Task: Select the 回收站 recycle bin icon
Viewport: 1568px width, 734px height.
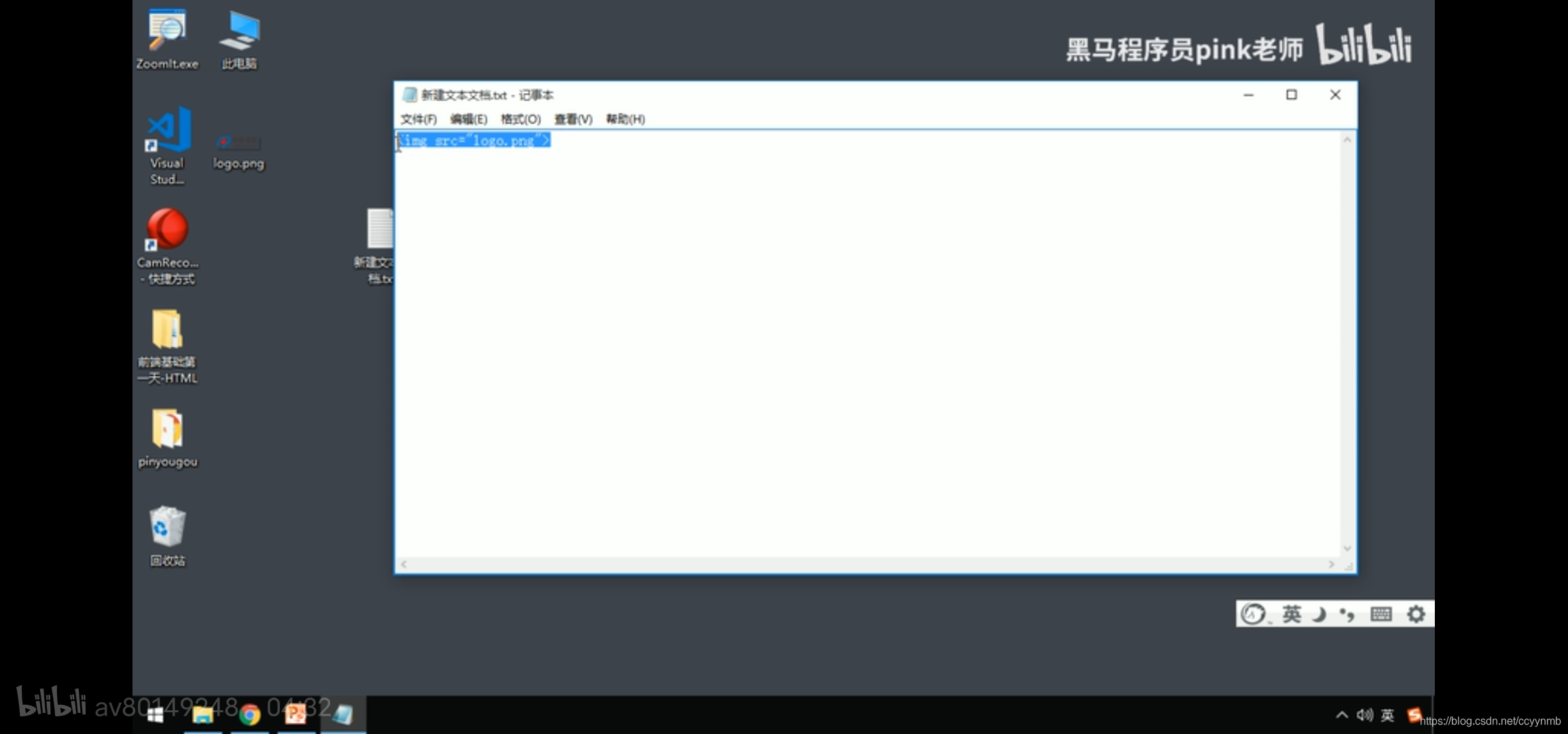Action: (x=167, y=536)
